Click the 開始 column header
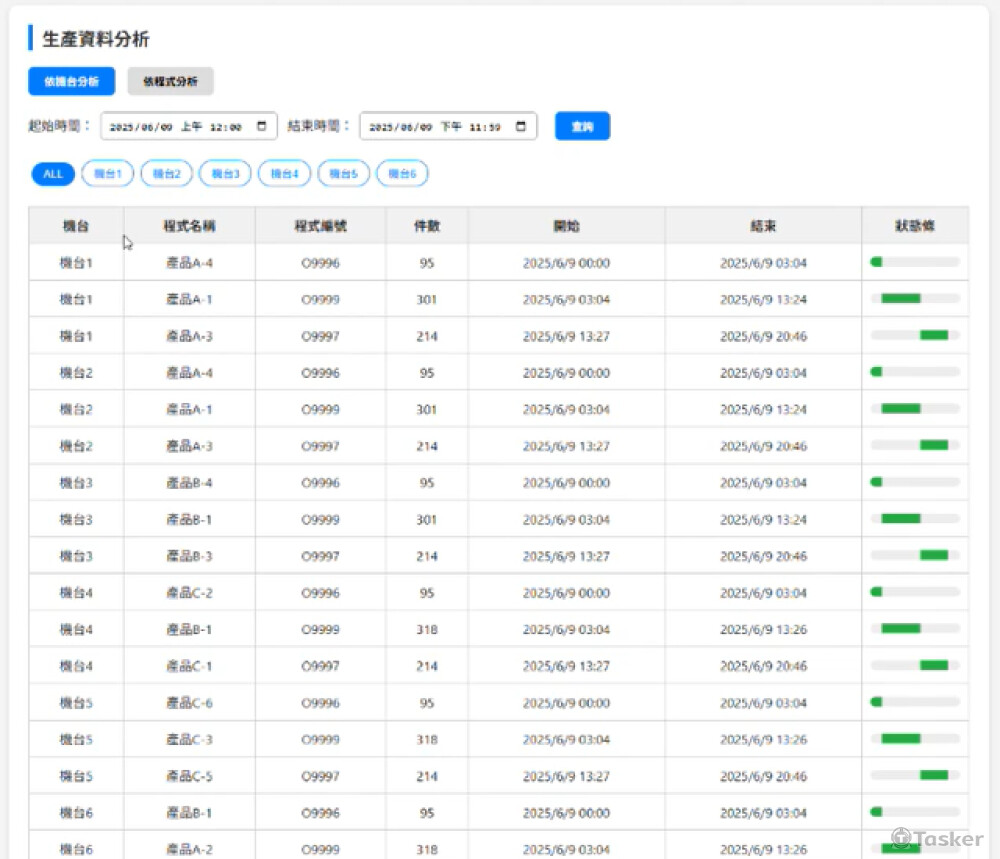The image size is (1000, 859). pyautogui.click(x=566, y=226)
